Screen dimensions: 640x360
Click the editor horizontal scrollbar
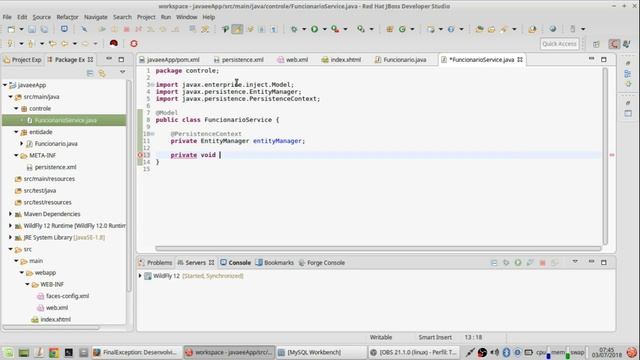pyautogui.click(x=378, y=248)
